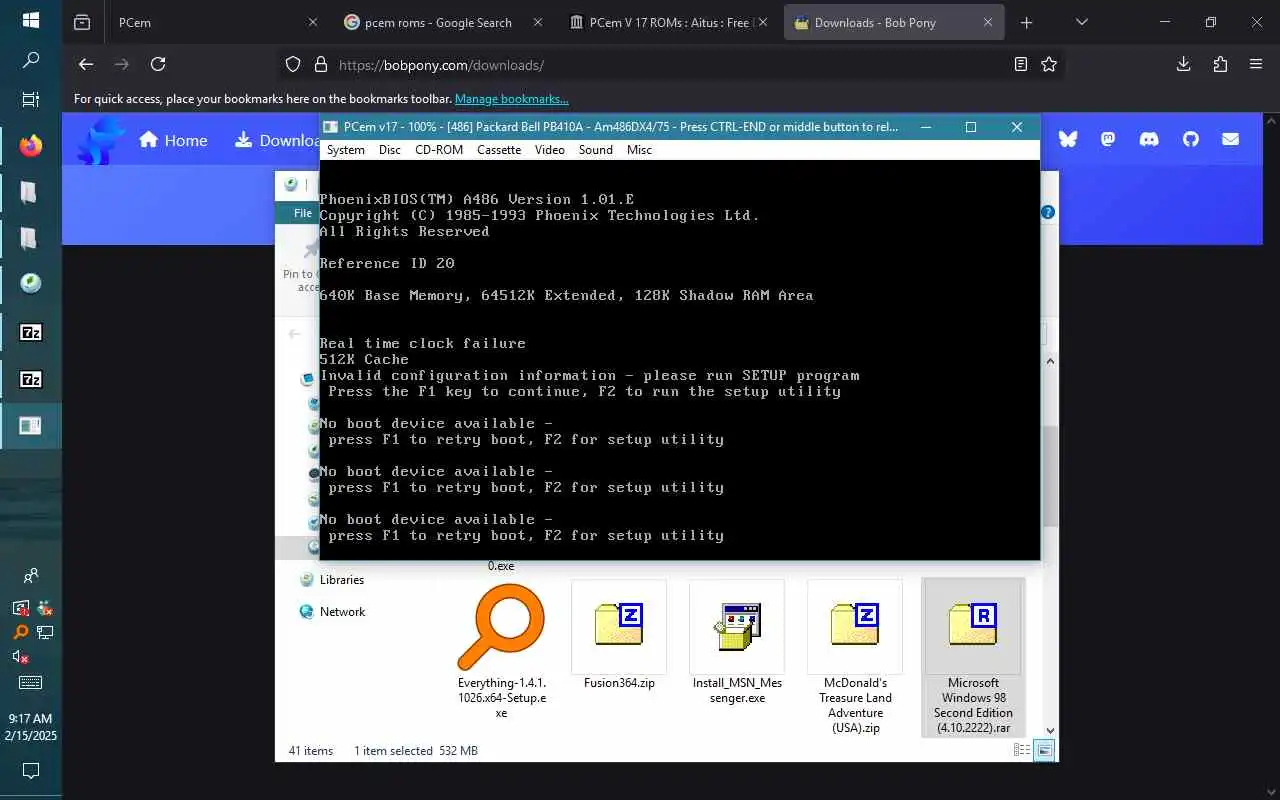Click the scroll down arrow in Explorer
1280x800 pixels.
click(x=1050, y=731)
